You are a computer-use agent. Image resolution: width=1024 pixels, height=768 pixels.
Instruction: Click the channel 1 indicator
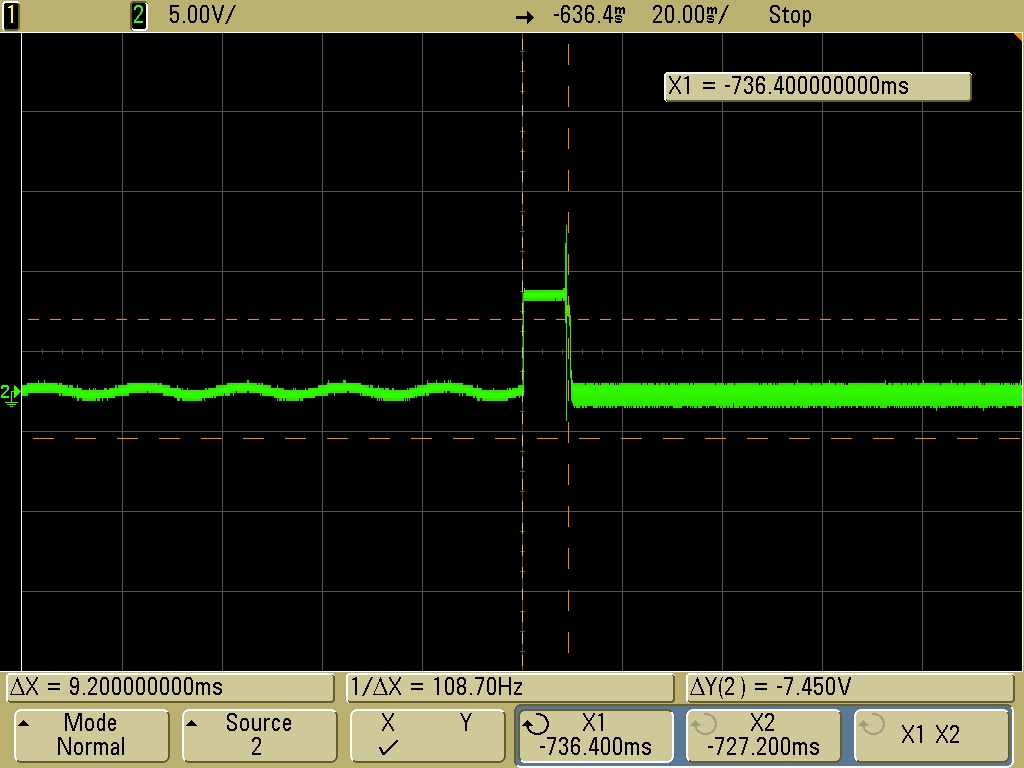coord(11,15)
